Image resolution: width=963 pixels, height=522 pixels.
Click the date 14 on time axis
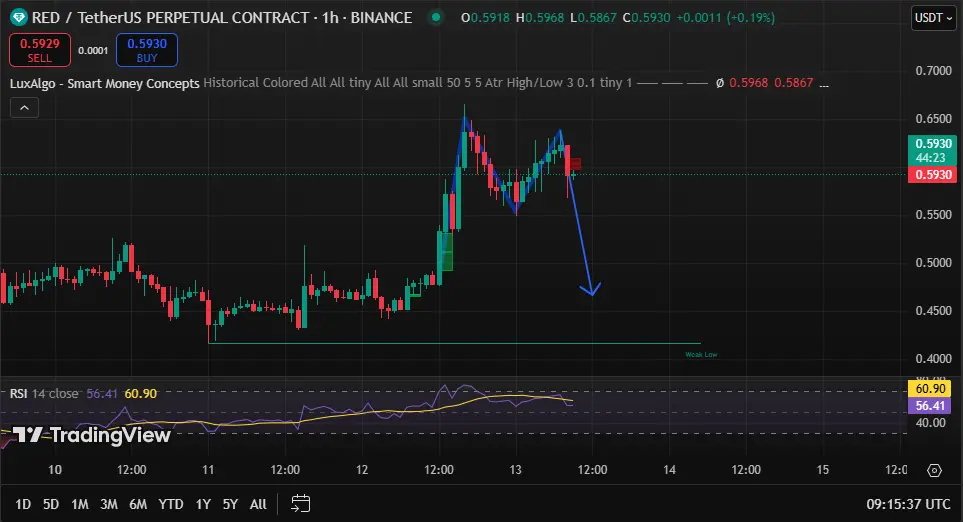point(669,470)
